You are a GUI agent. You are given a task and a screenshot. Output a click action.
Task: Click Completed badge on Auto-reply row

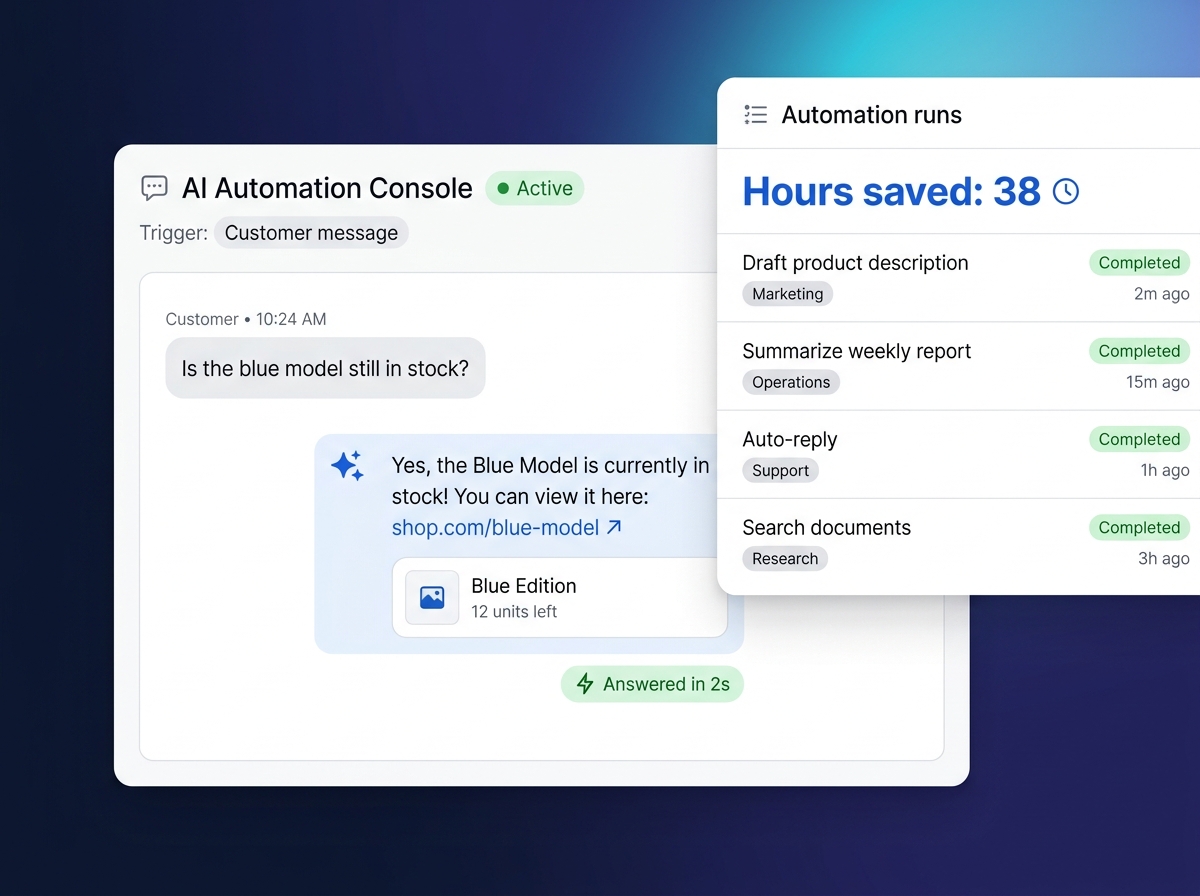[x=1139, y=439]
